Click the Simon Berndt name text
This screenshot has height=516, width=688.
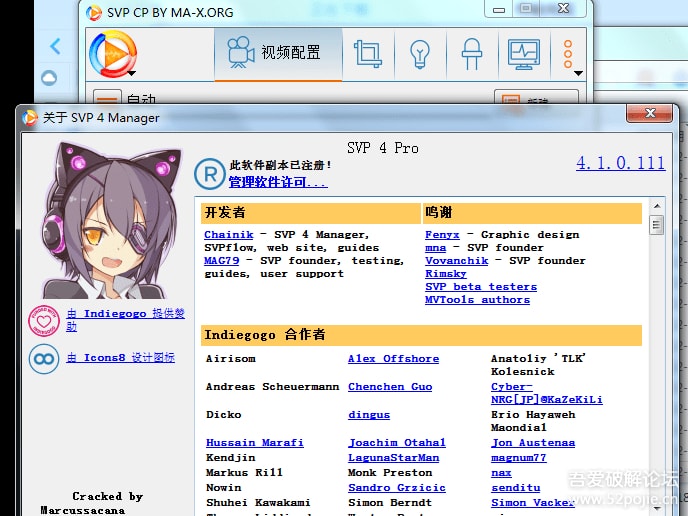click(390, 503)
